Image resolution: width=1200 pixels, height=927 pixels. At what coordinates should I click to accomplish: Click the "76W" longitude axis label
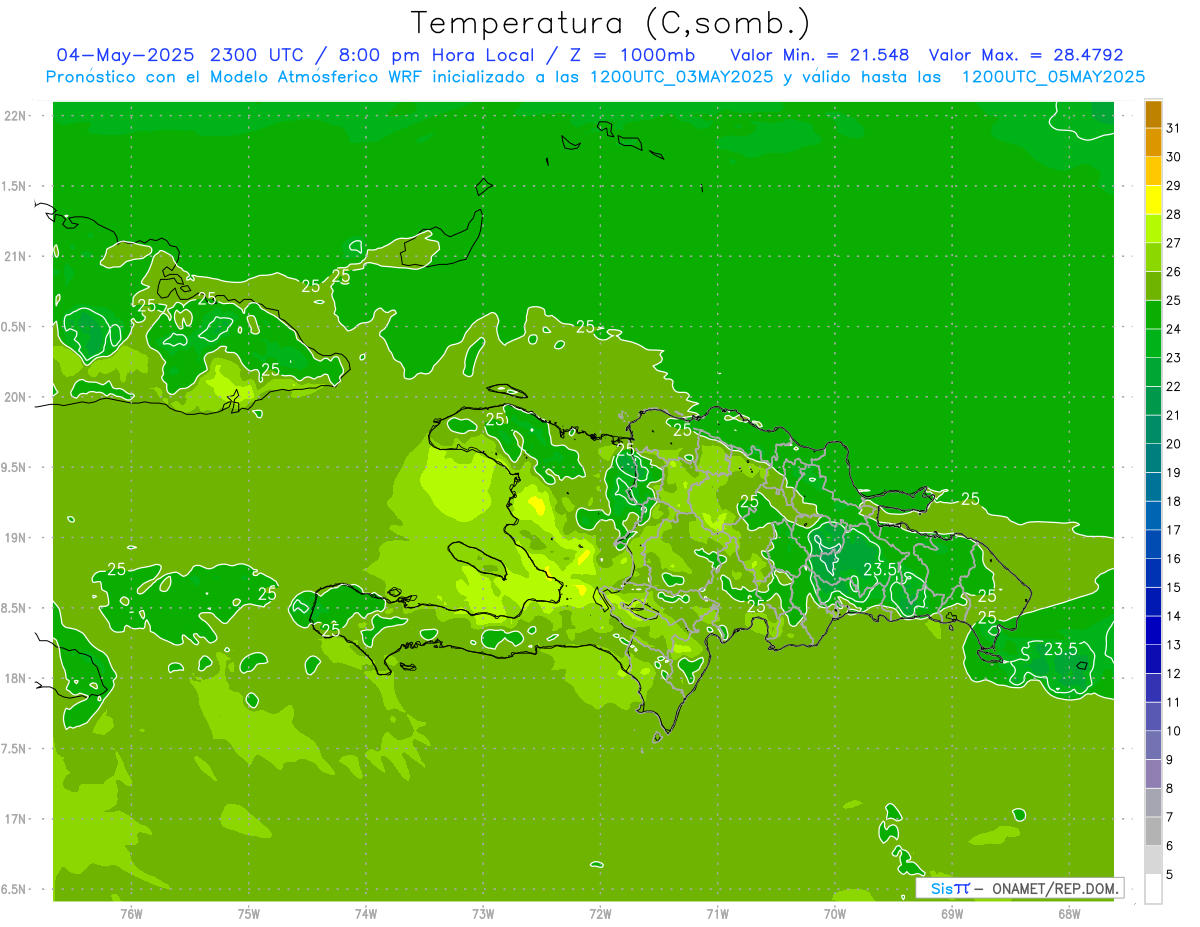pyautogui.click(x=131, y=914)
